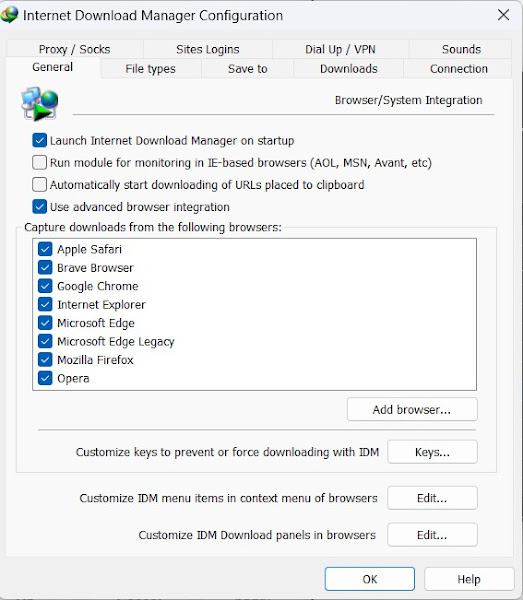Toggle Mozilla Firefox checkbox
Screen dimensions: 523x600
(45, 360)
